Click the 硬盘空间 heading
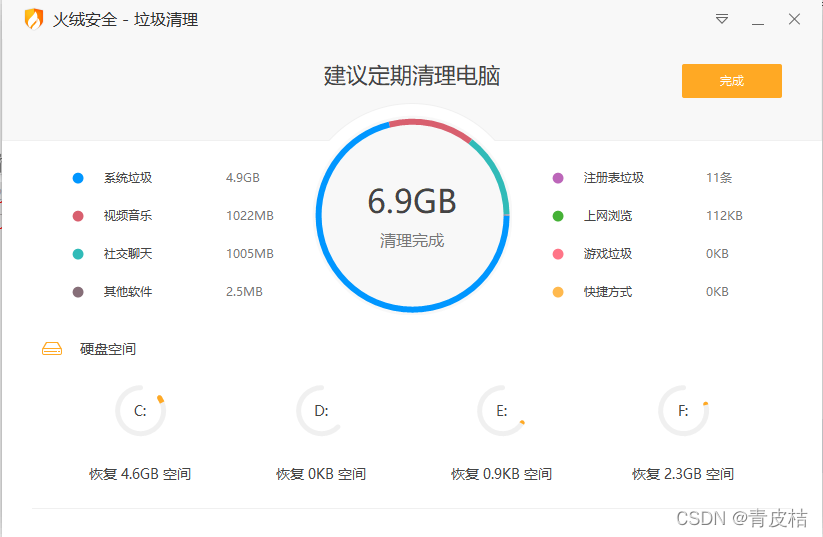Image resolution: width=823 pixels, height=537 pixels. 108,349
